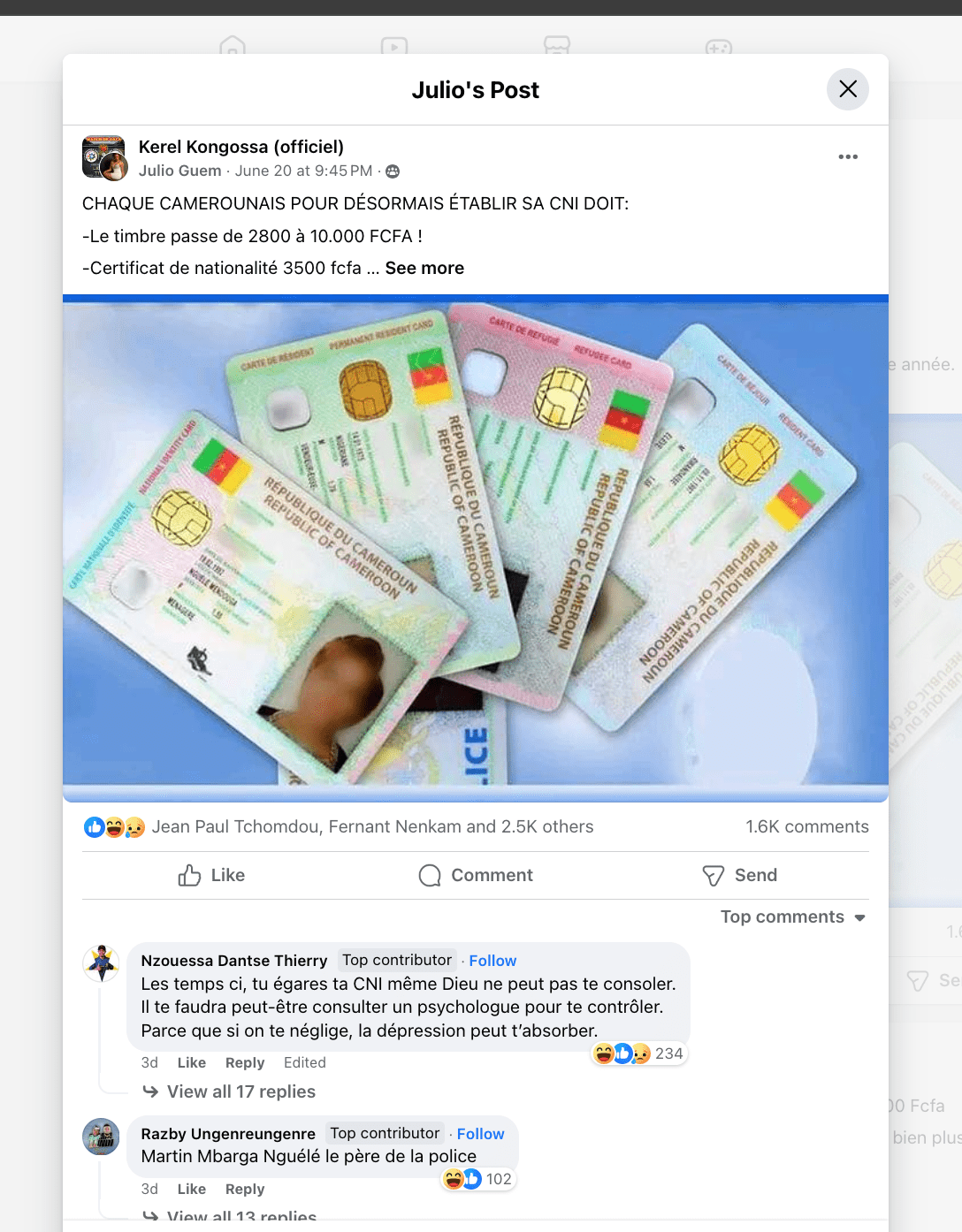
Task: Reply to Razby Ungenreungenre's comment
Action: click(245, 1189)
